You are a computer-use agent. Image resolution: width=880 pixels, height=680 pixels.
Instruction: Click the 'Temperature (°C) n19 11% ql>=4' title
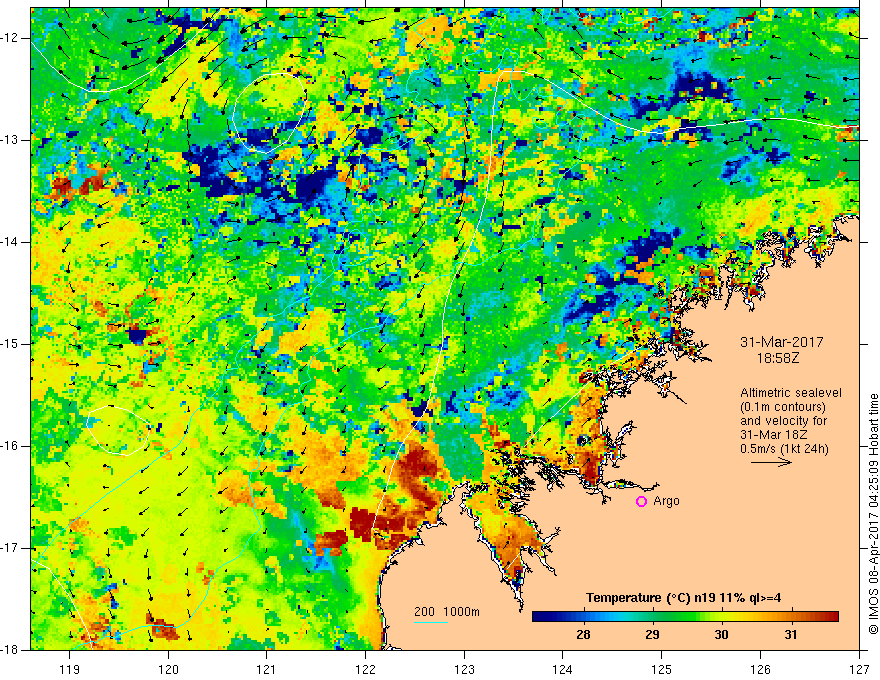pyautogui.click(x=683, y=598)
